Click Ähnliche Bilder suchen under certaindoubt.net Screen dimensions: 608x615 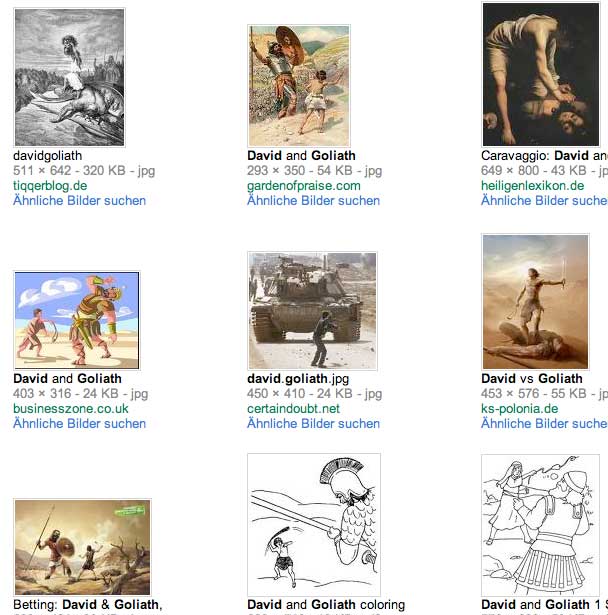click(313, 423)
